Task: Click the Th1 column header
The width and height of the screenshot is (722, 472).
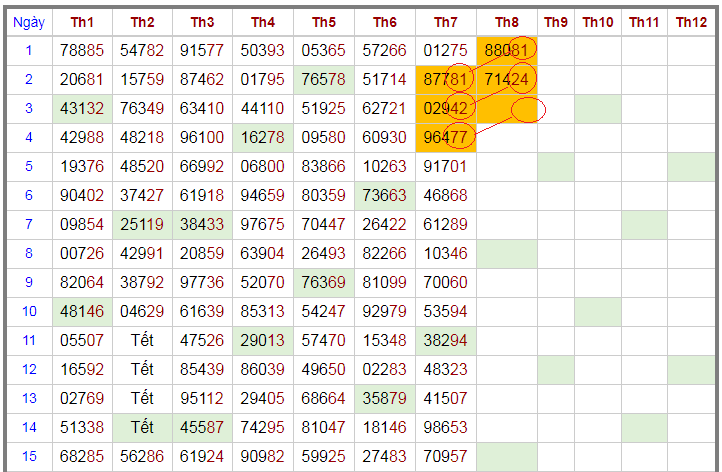Action: (82, 21)
